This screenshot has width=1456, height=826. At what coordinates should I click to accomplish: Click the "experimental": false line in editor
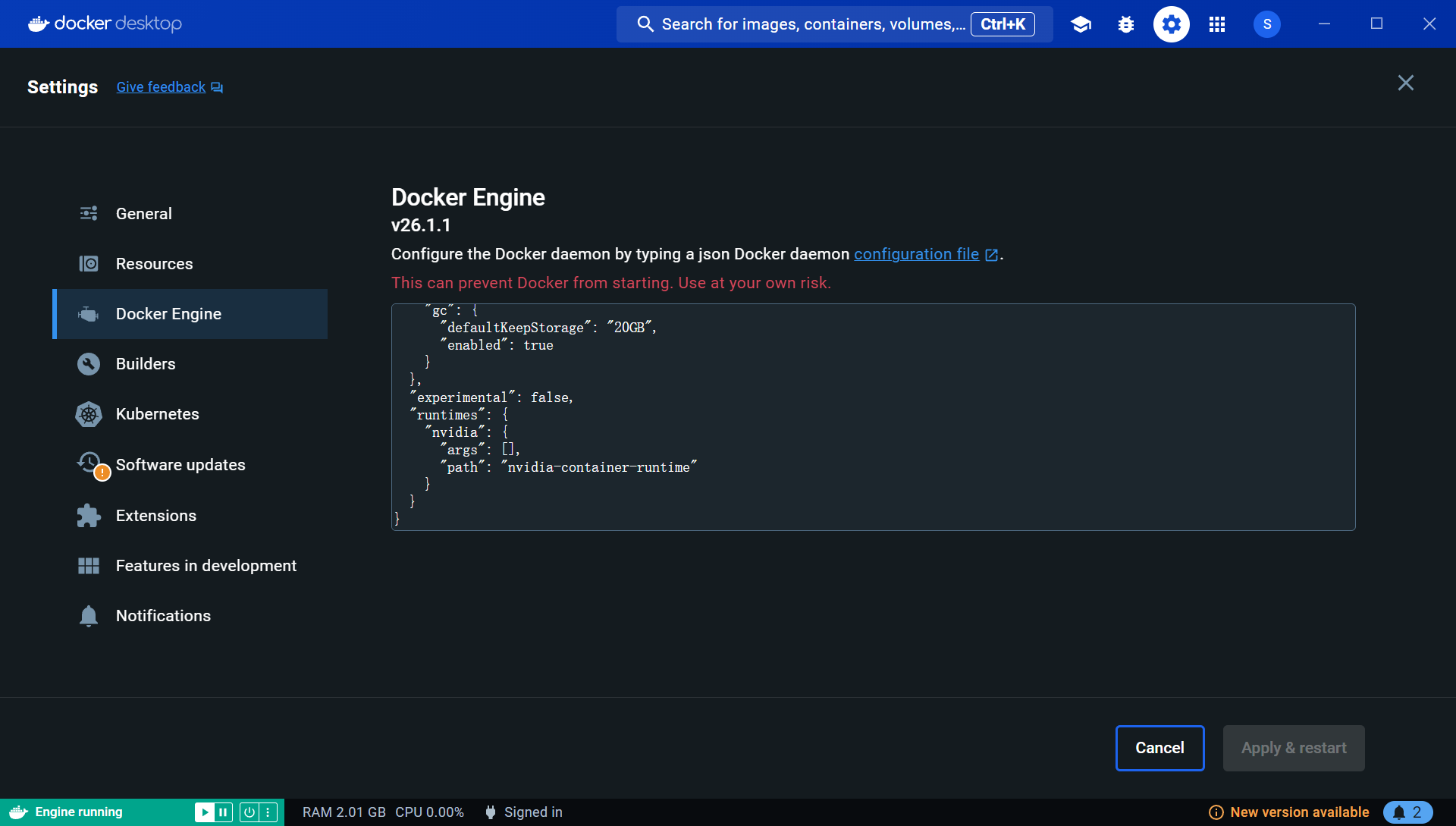point(491,397)
